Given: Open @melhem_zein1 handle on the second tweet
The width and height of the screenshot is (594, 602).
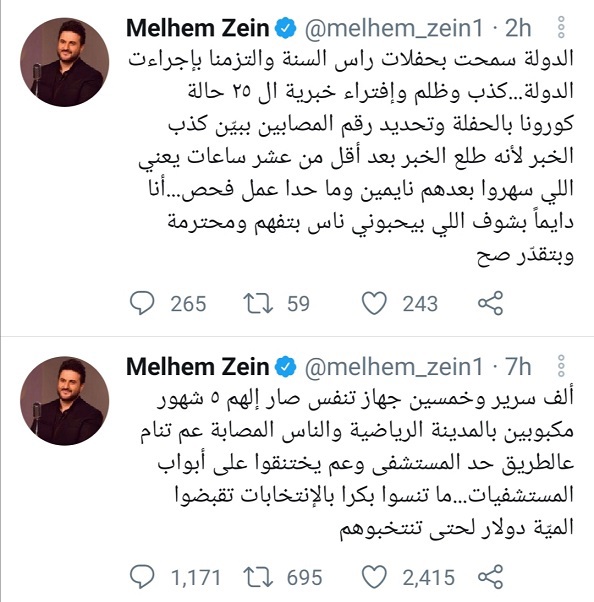Looking at the screenshot, I should tap(394, 367).
